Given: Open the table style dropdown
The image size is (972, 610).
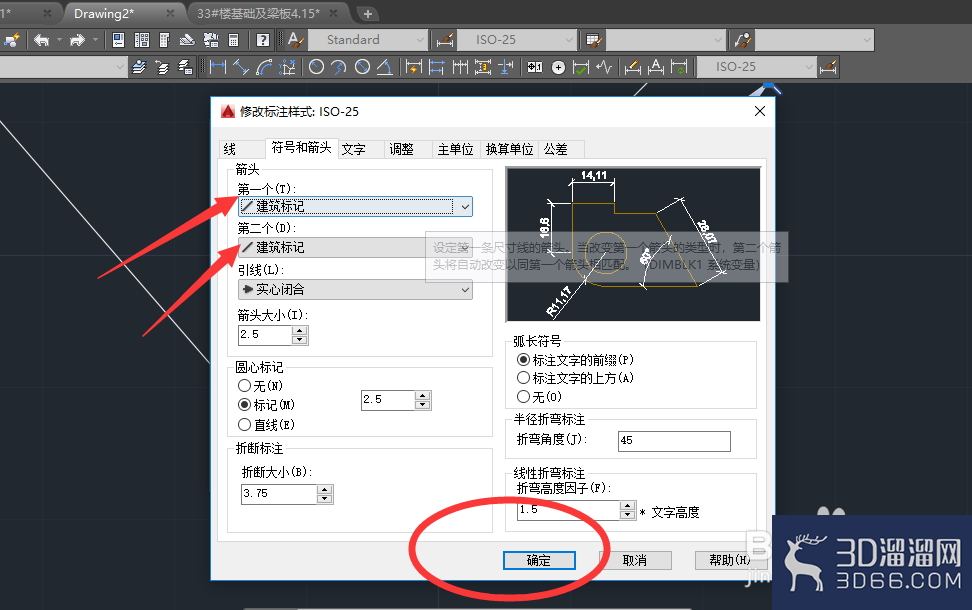Looking at the screenshot, I should (x=666, y=40).
